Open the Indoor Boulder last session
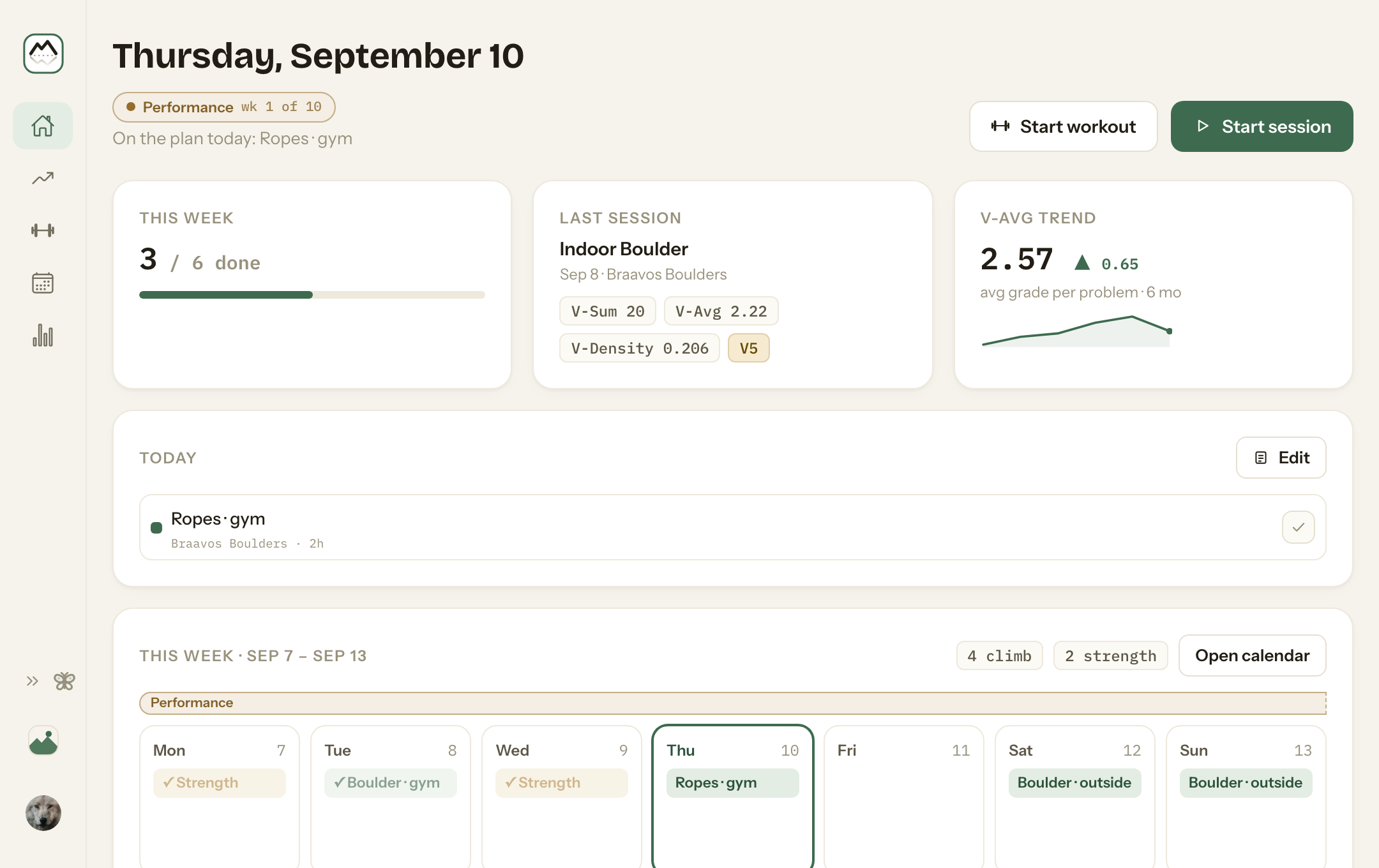The height and width of the screenshot is (868, 1379). (623, 249)
